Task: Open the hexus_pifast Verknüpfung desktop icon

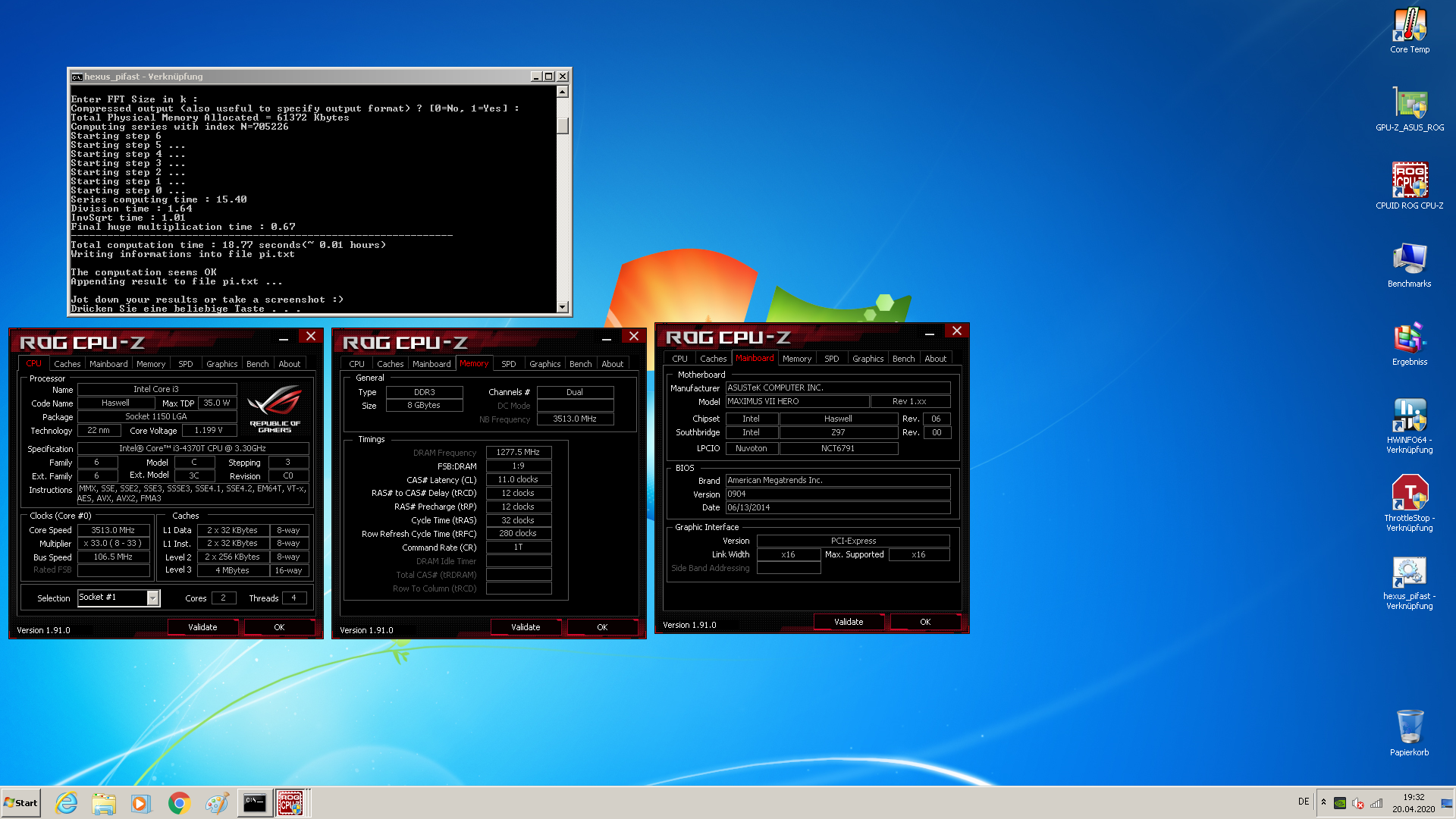Action: [1410, 582]
